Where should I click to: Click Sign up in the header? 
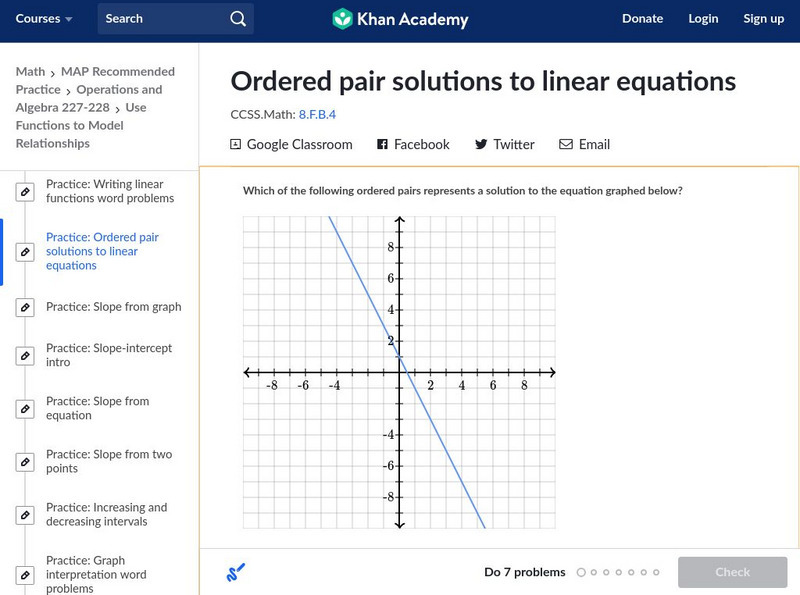(x=763, y=19)
